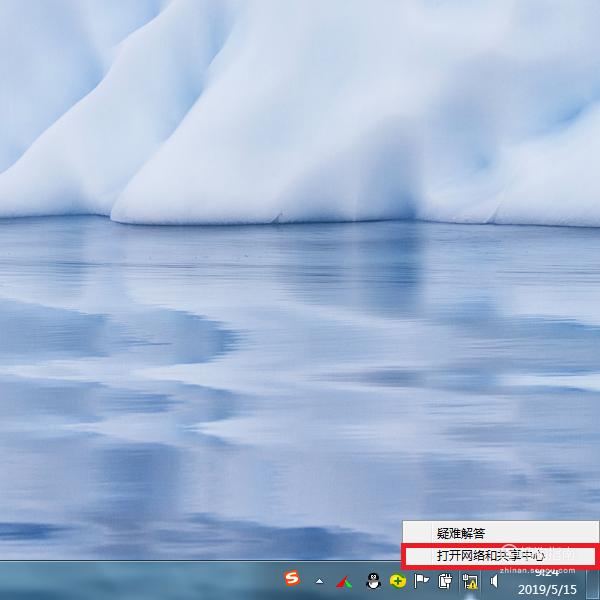
Task: Select 疑难解答 from the context menu
Action: click(x=500, y=533)
